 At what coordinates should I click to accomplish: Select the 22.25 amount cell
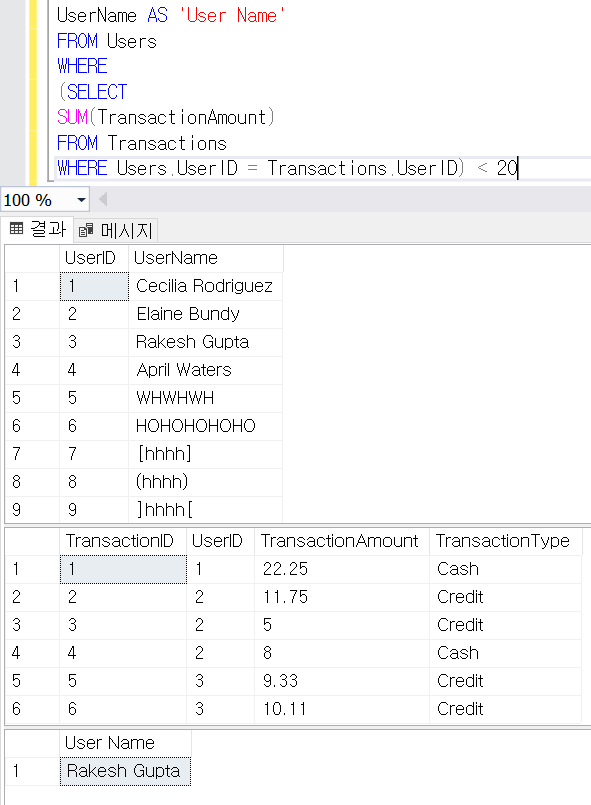coord(342,569)
